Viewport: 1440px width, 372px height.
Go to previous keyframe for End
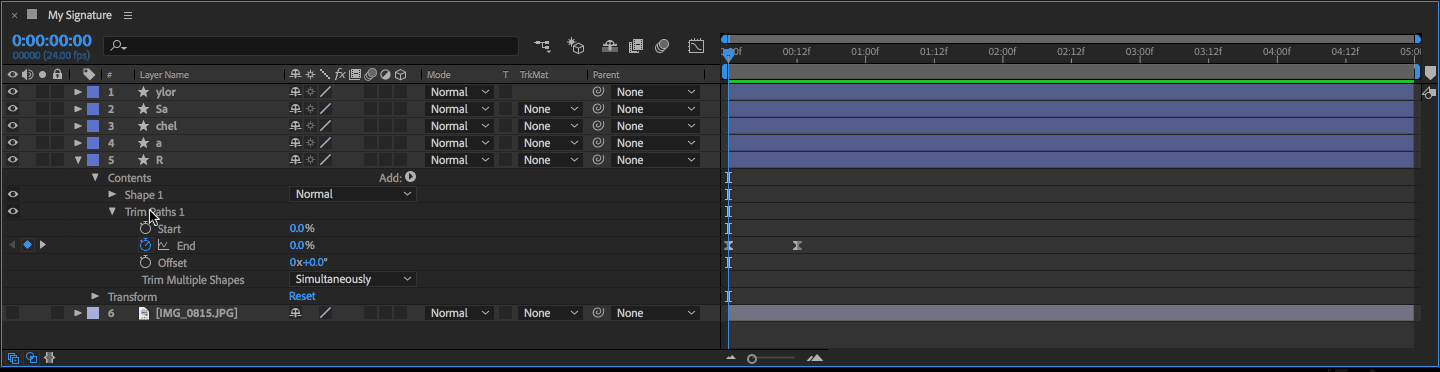point(12,245)
